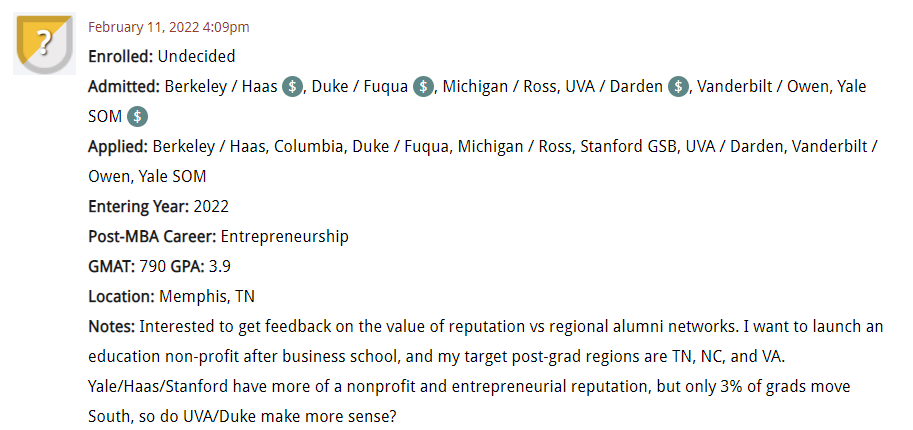Click the GMAT 790 score
Image resolution: width=913 pixels, height=430 pixels.
pos(152,267)
